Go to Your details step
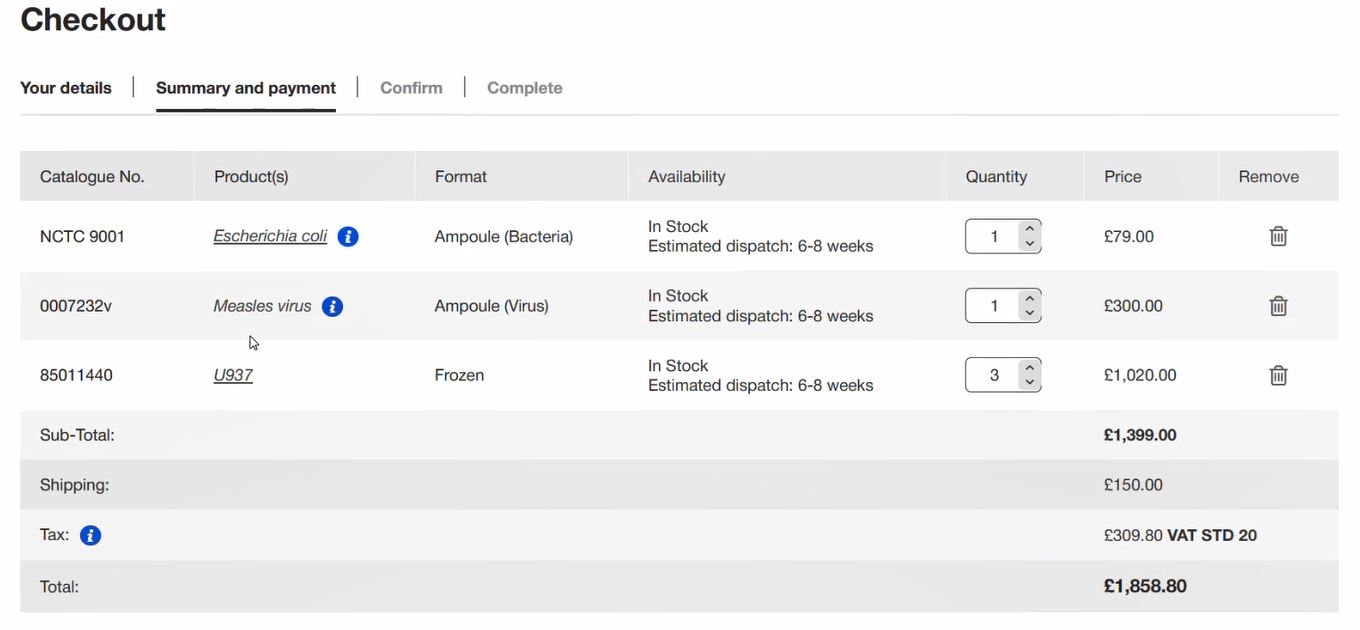Image resolution: width=1360 pixels, height=630 pixels. (x=66, y=88)
